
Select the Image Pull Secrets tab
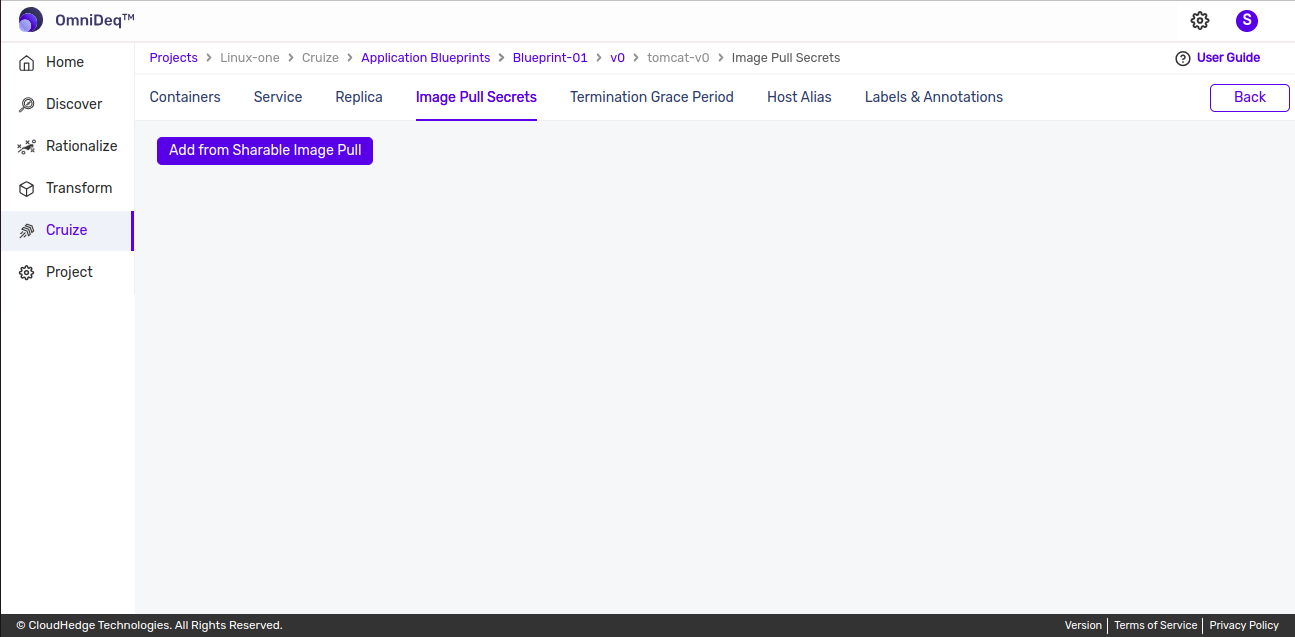pyautogui.click(x=476, y=97)
